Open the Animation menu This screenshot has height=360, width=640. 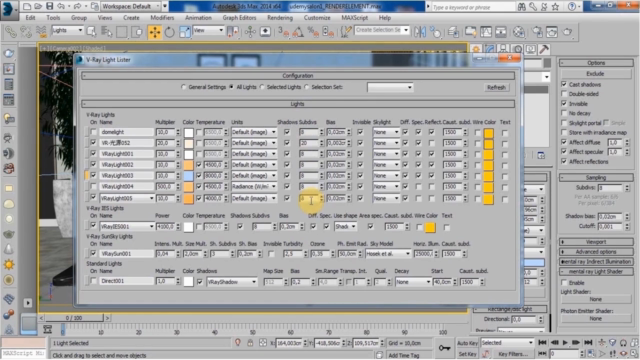coord(198,18)
